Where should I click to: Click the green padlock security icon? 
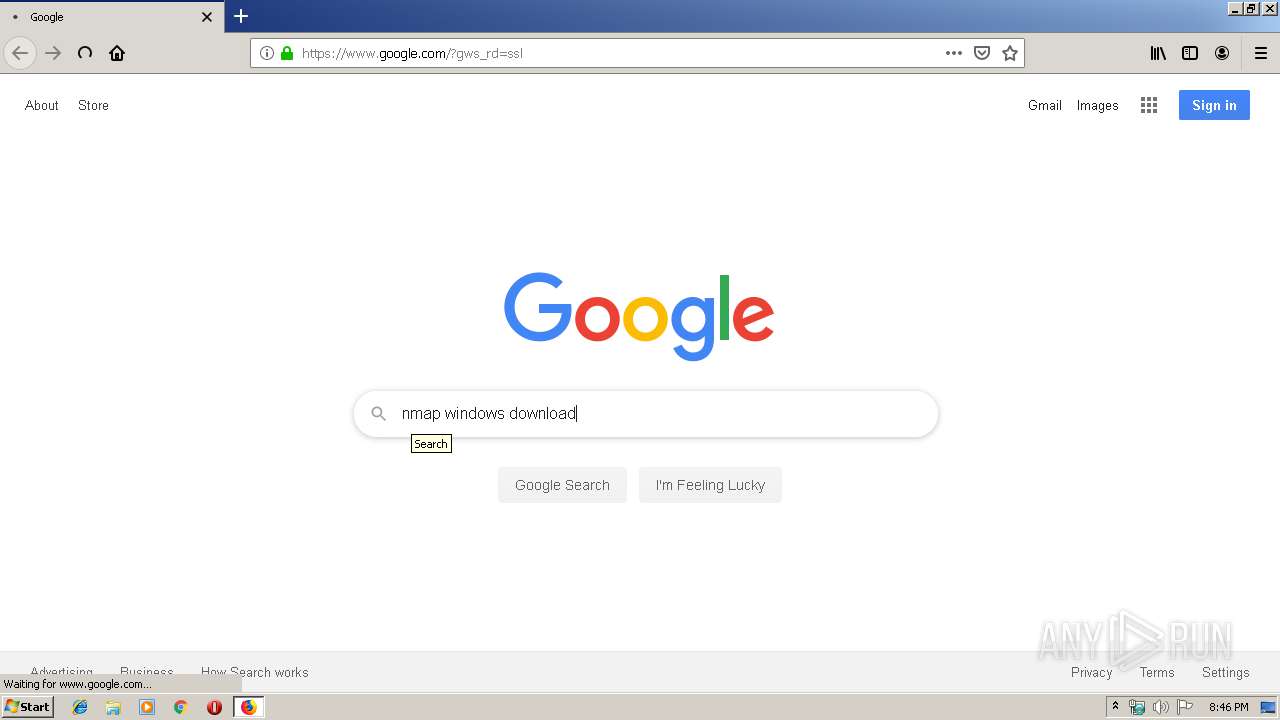pyautogui.click(x=287, y=53)
